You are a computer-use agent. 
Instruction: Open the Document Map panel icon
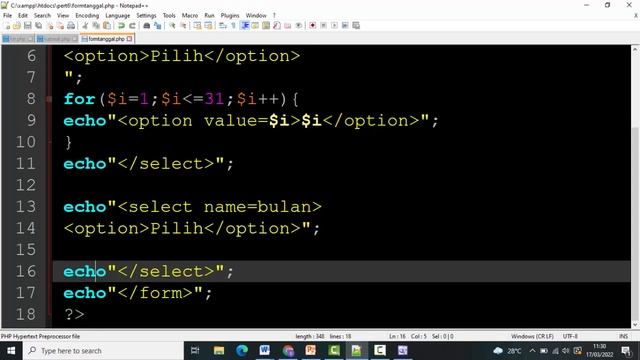(266, 25)
